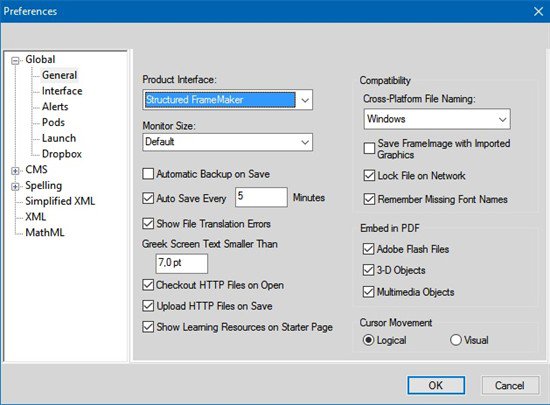This screenshot has height=405, width=550.
Task: Open the Dropbox preferences page
Action: pos(62,154)
